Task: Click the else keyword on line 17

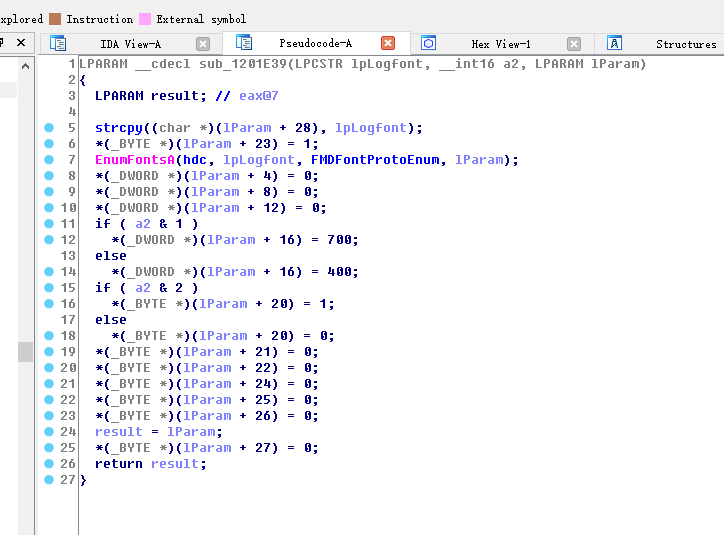Action: tap(111, 319)
